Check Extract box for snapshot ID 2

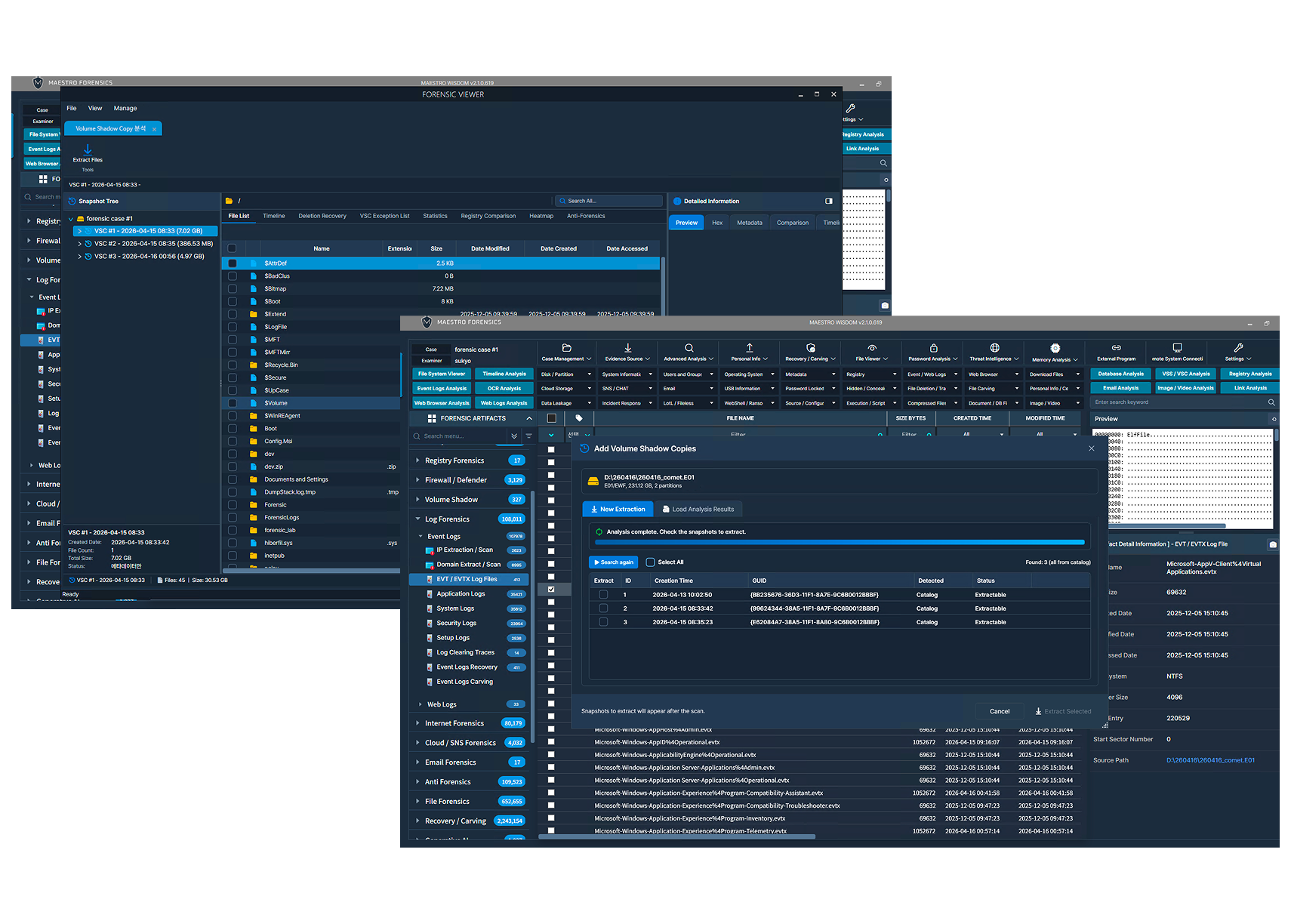click(x=603, y=608)
